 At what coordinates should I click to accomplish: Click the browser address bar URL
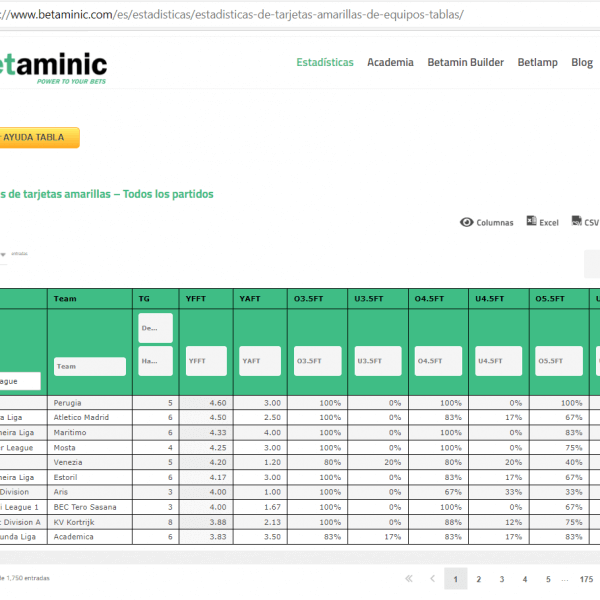(230, 16)
